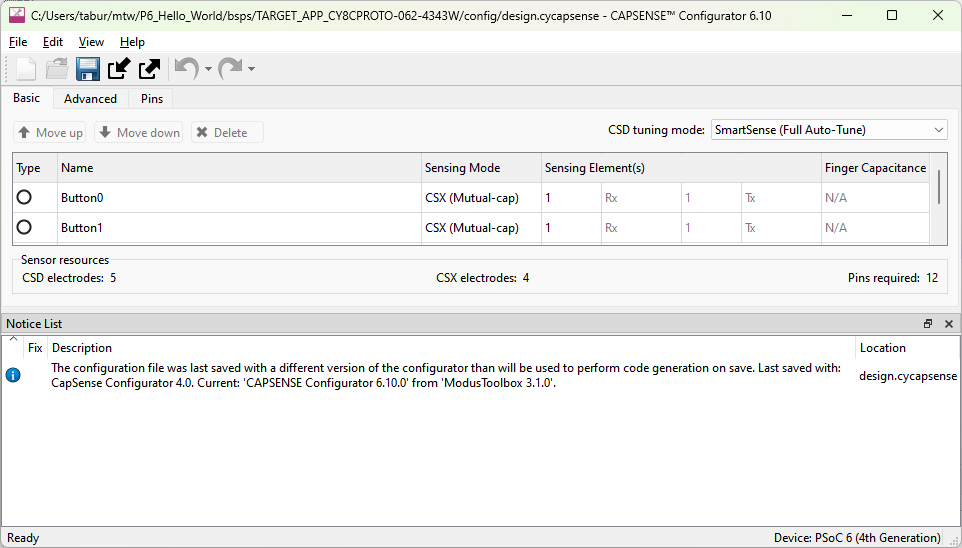Click Button0 Finger Capacitance N/A cell

tap(875, 198)
